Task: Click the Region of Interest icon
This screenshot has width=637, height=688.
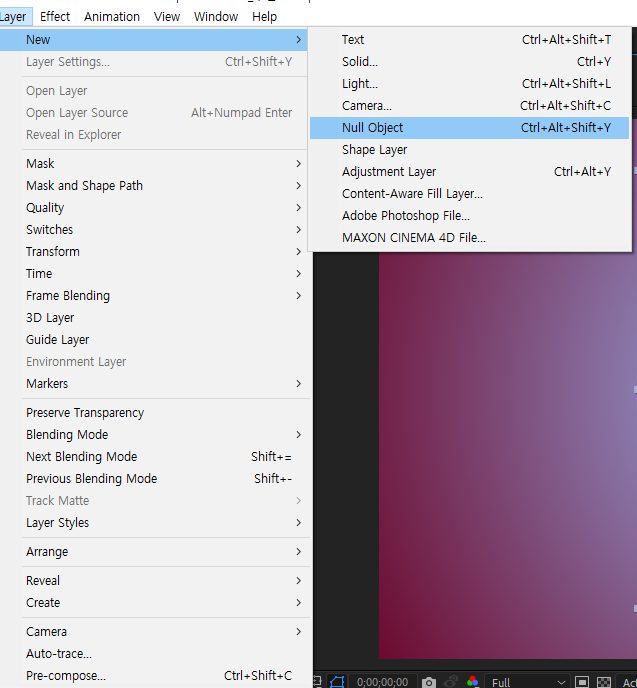Action: tap(582, 682)
